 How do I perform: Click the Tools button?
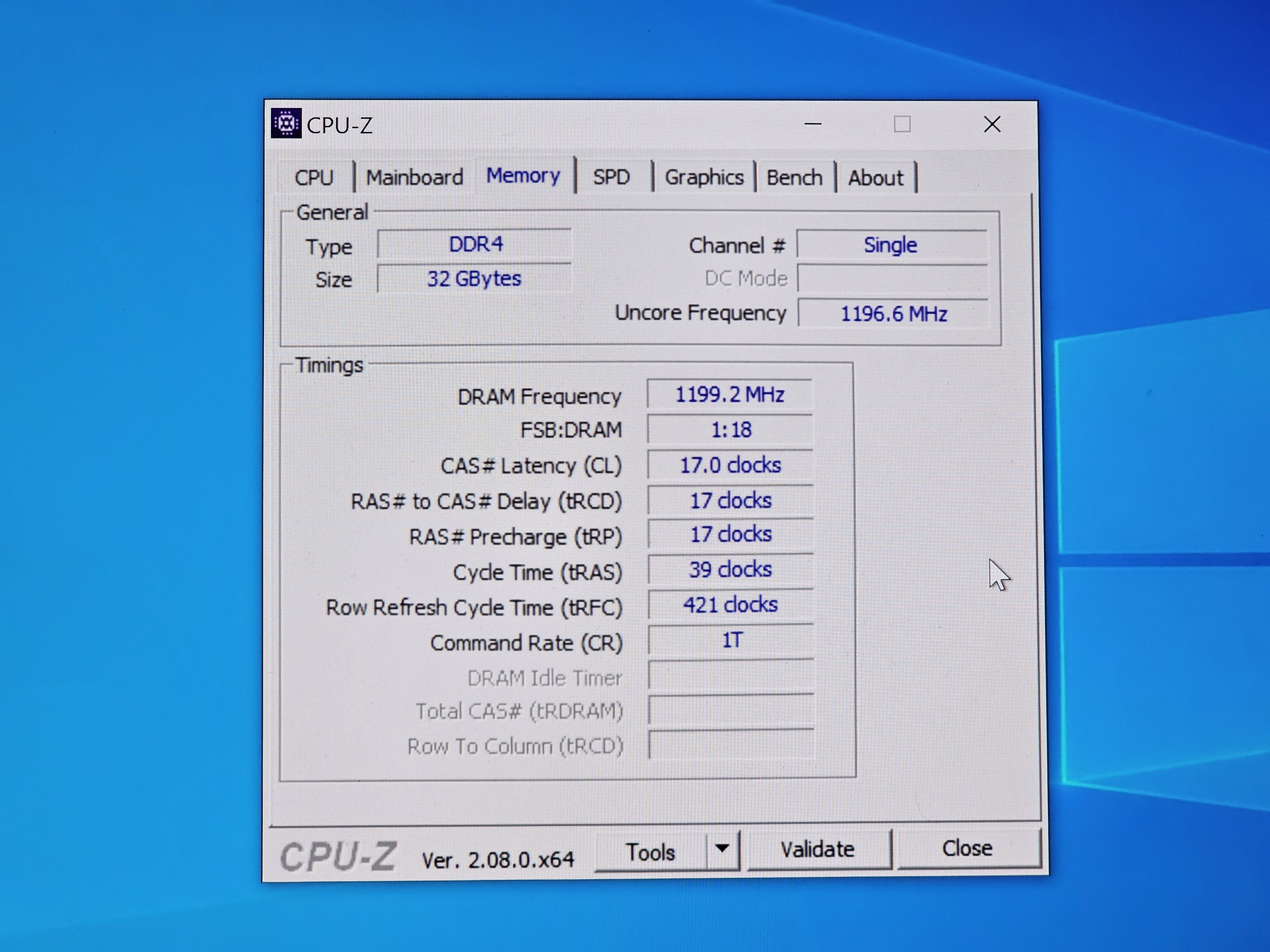651,852
